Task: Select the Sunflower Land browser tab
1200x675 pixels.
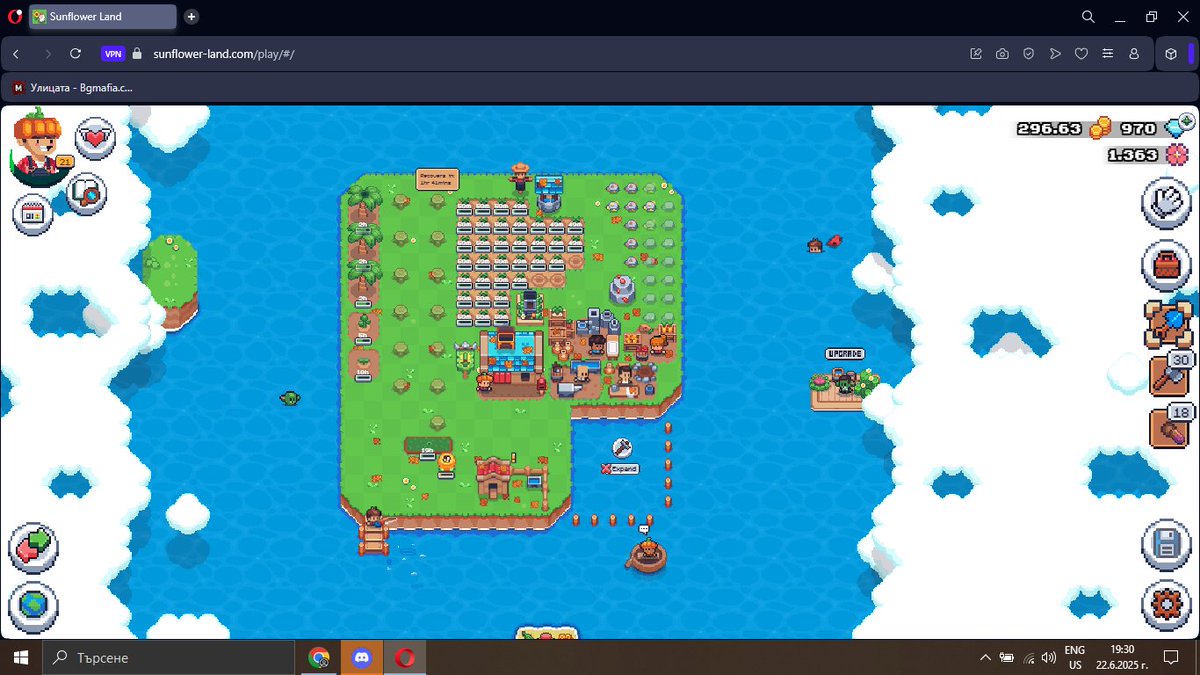Action: click(x=101, y=16)
